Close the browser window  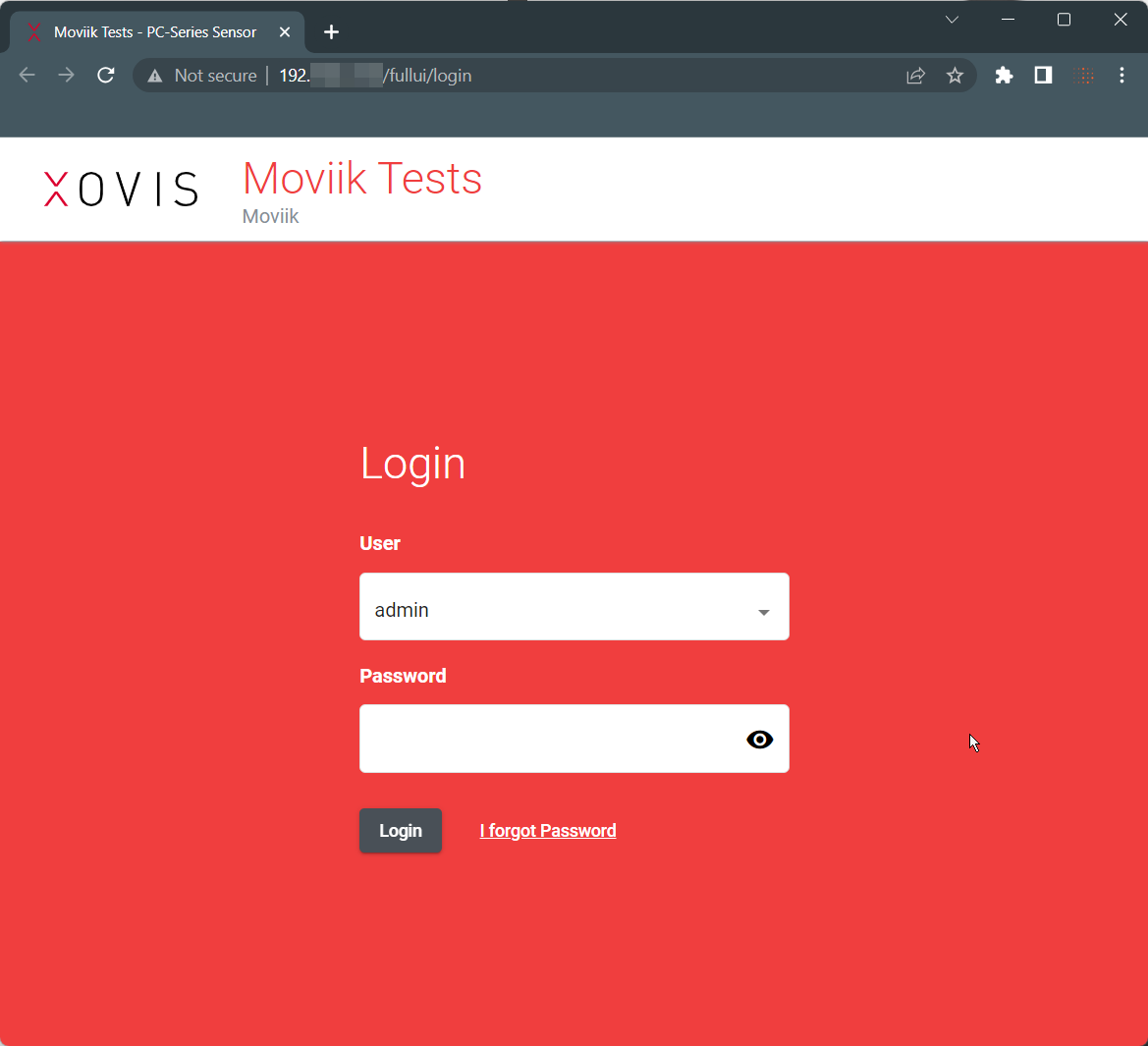click(x=1121, y=20)
